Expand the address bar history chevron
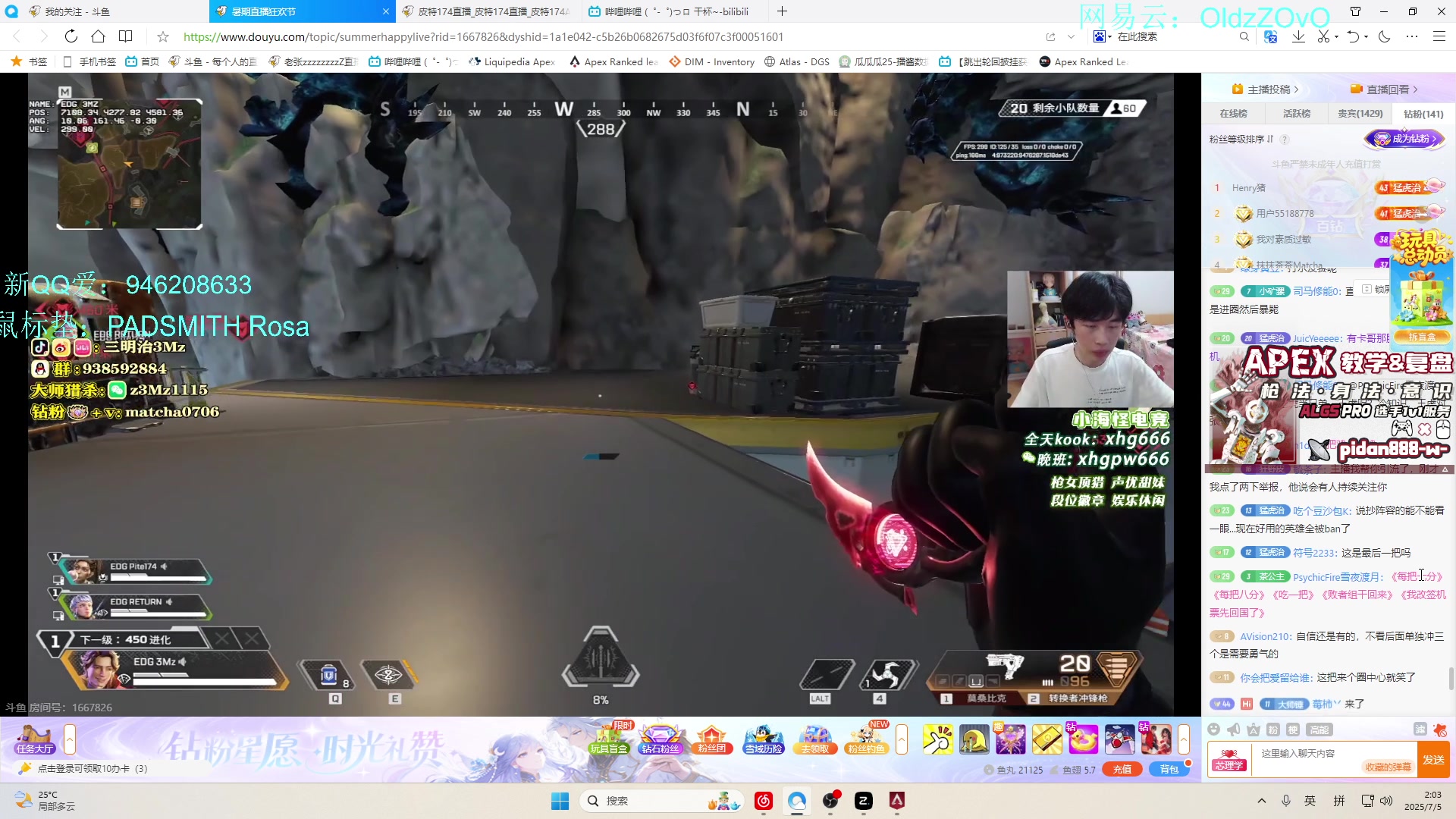 click(1071, 36)
